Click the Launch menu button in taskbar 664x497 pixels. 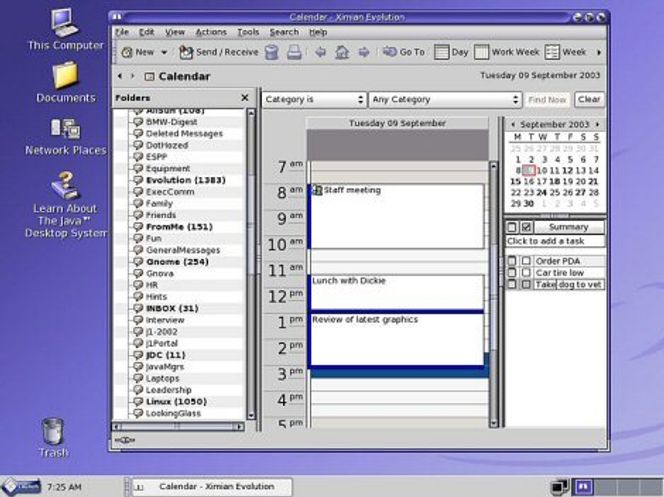[22, 487]
